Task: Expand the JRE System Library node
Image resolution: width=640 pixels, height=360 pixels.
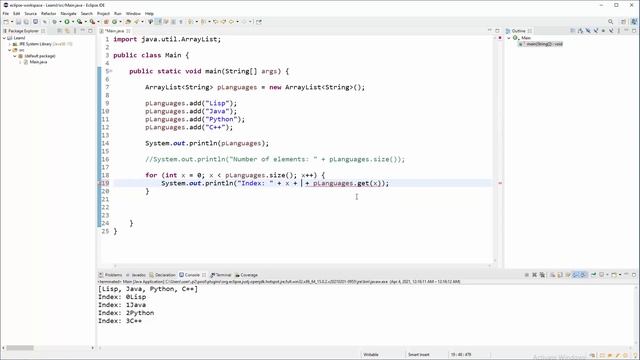Action: click(x=10, y=44)
